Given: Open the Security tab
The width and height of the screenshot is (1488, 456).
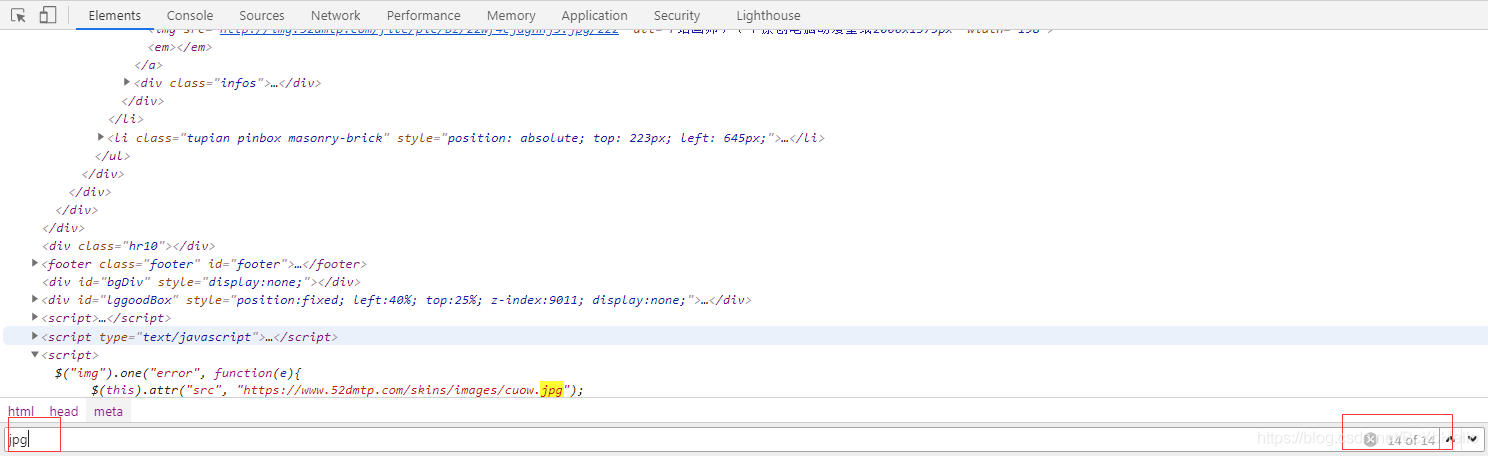Looking at the screenshot, I should [677, 15].
